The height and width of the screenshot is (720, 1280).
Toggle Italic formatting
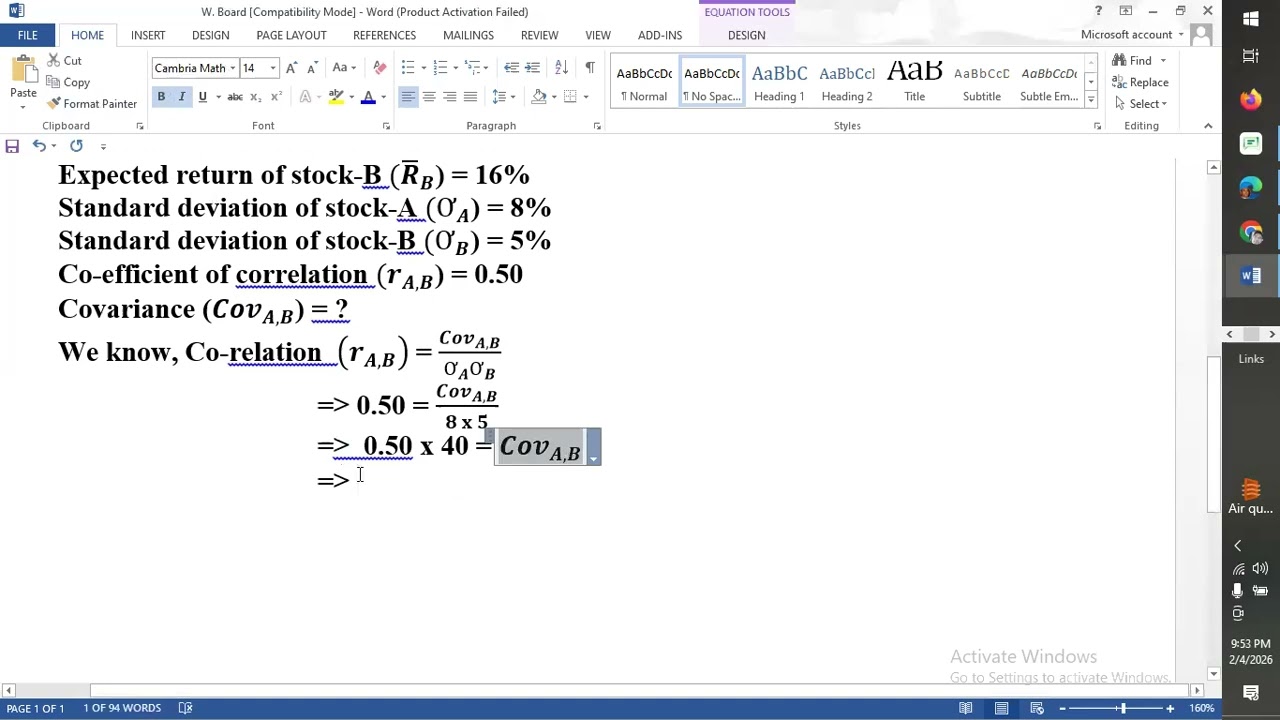coord(181,97)
